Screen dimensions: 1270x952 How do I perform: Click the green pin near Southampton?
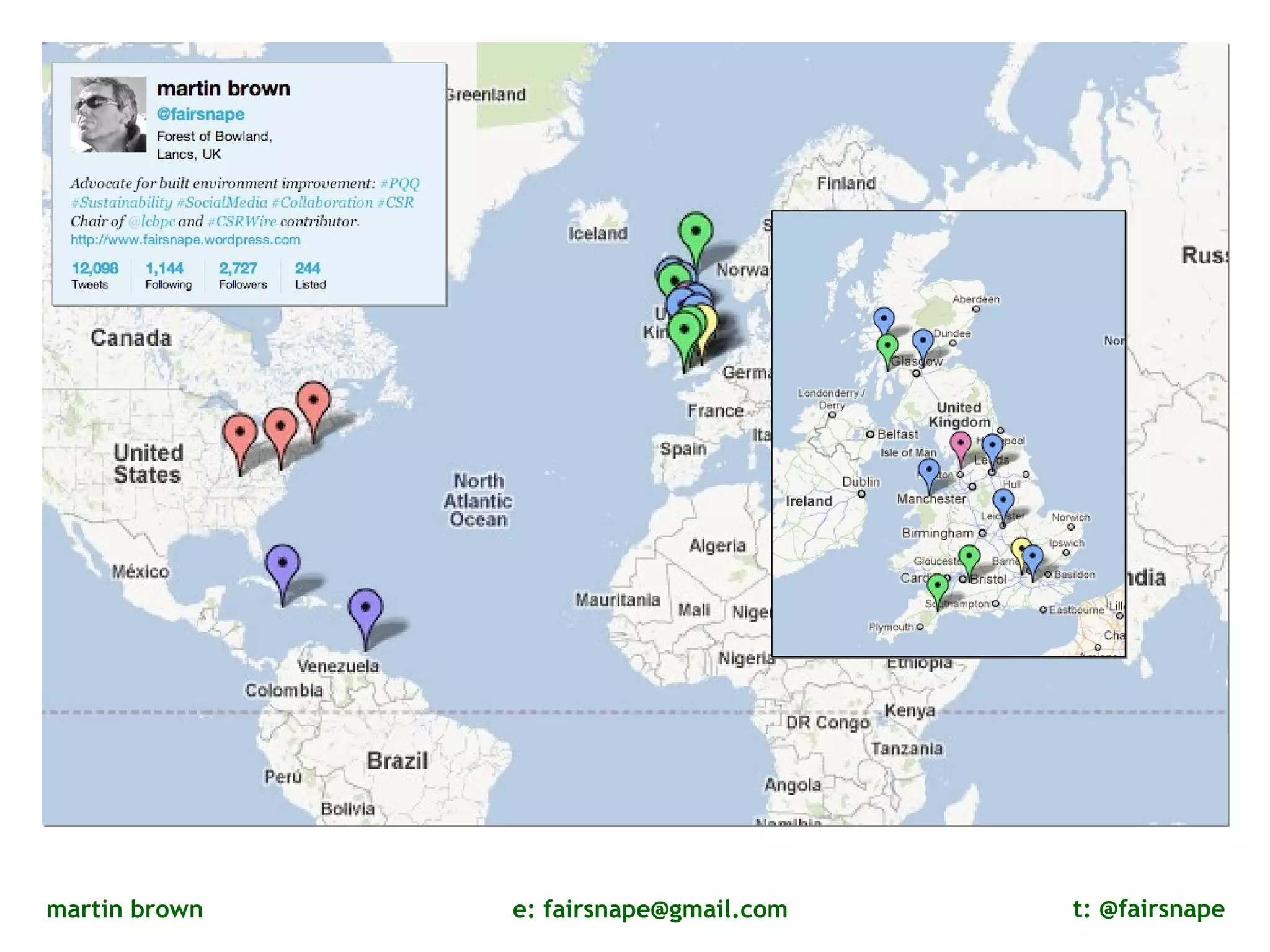coord(938,584)
